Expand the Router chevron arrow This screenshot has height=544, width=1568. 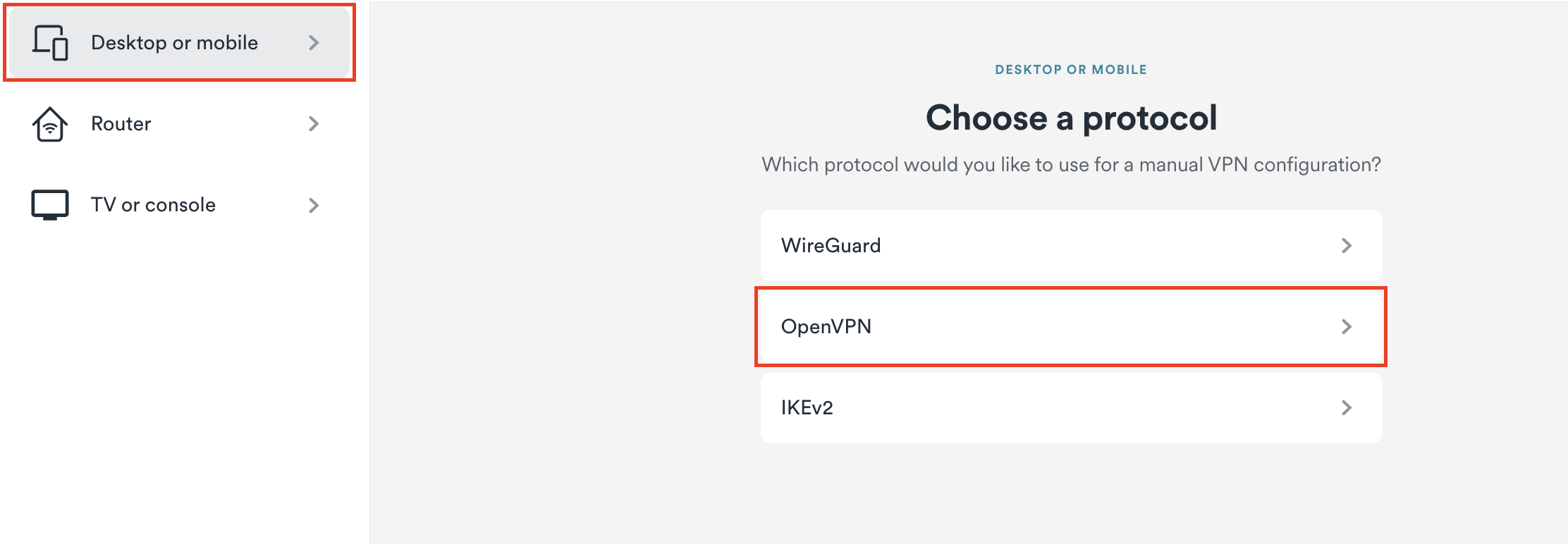point(314,124)
